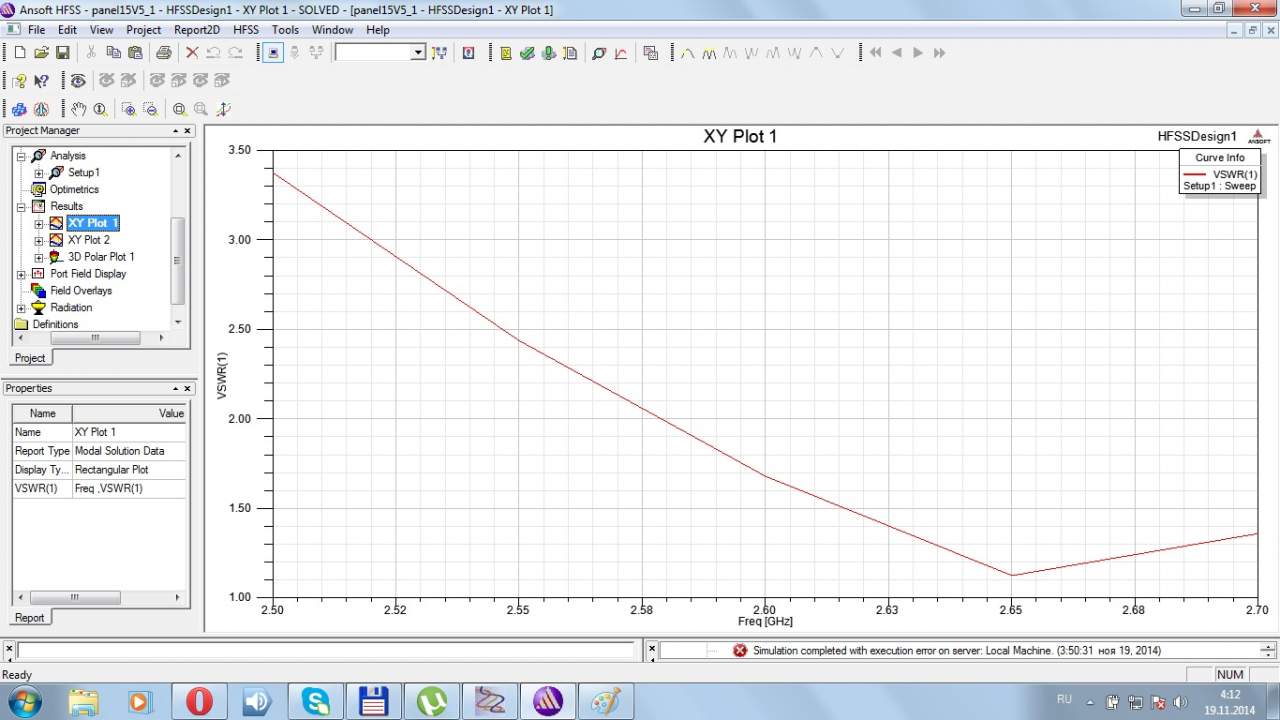Screen dimensions: 1280x720
Task: Activate the What's This help pointer
Action: coord(42,81)
